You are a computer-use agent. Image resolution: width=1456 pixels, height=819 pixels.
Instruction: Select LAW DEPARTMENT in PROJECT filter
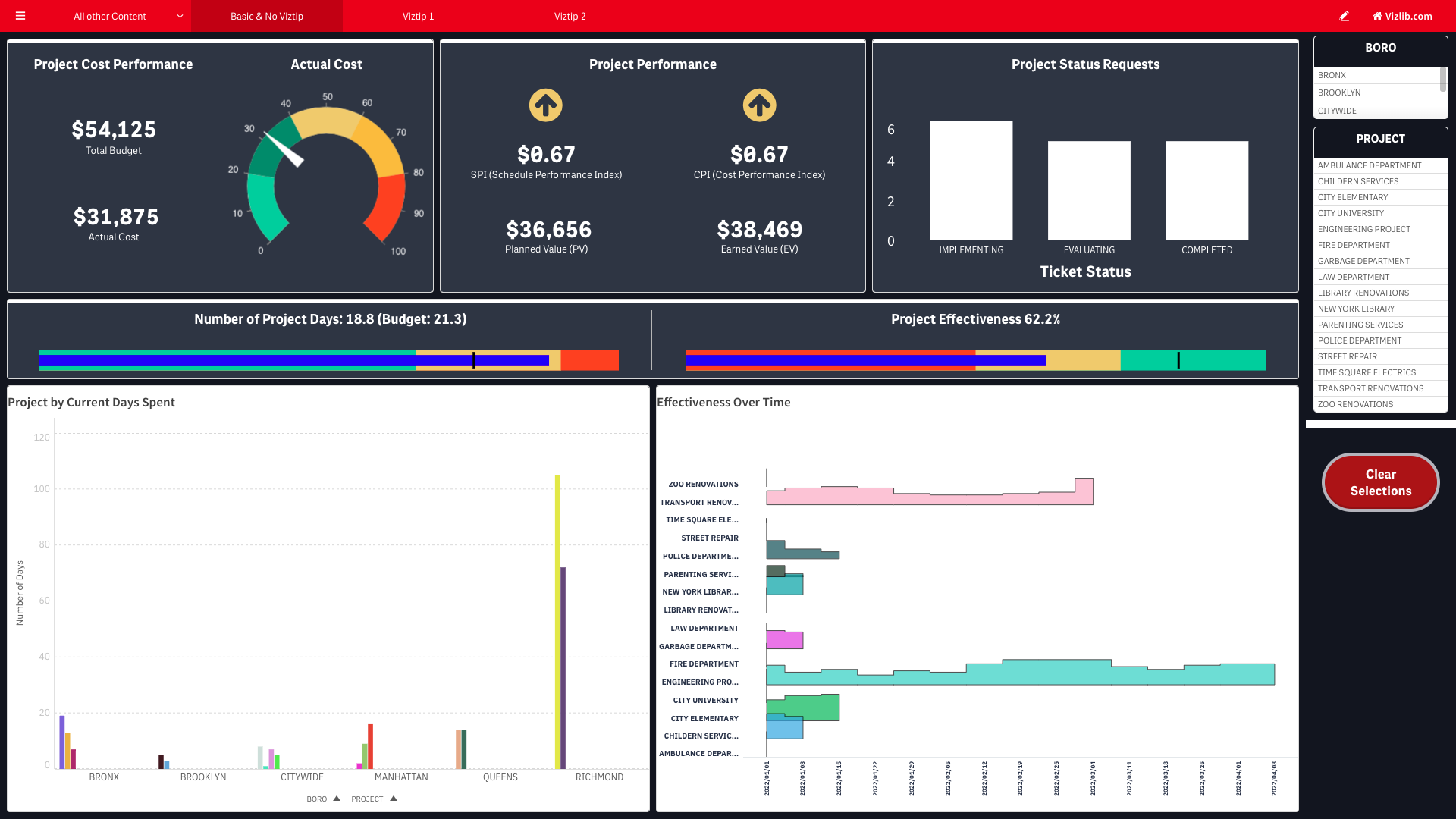click(x=1380, y=277)
